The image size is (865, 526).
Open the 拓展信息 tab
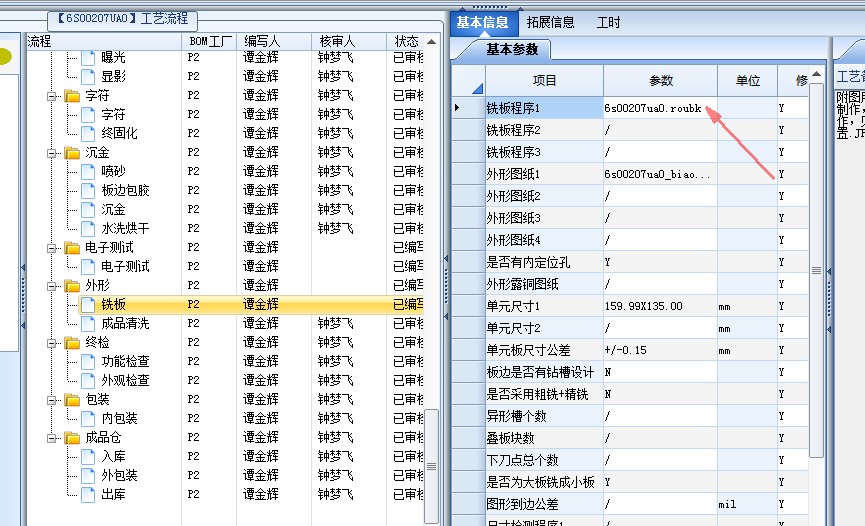(x=550, y=23)
